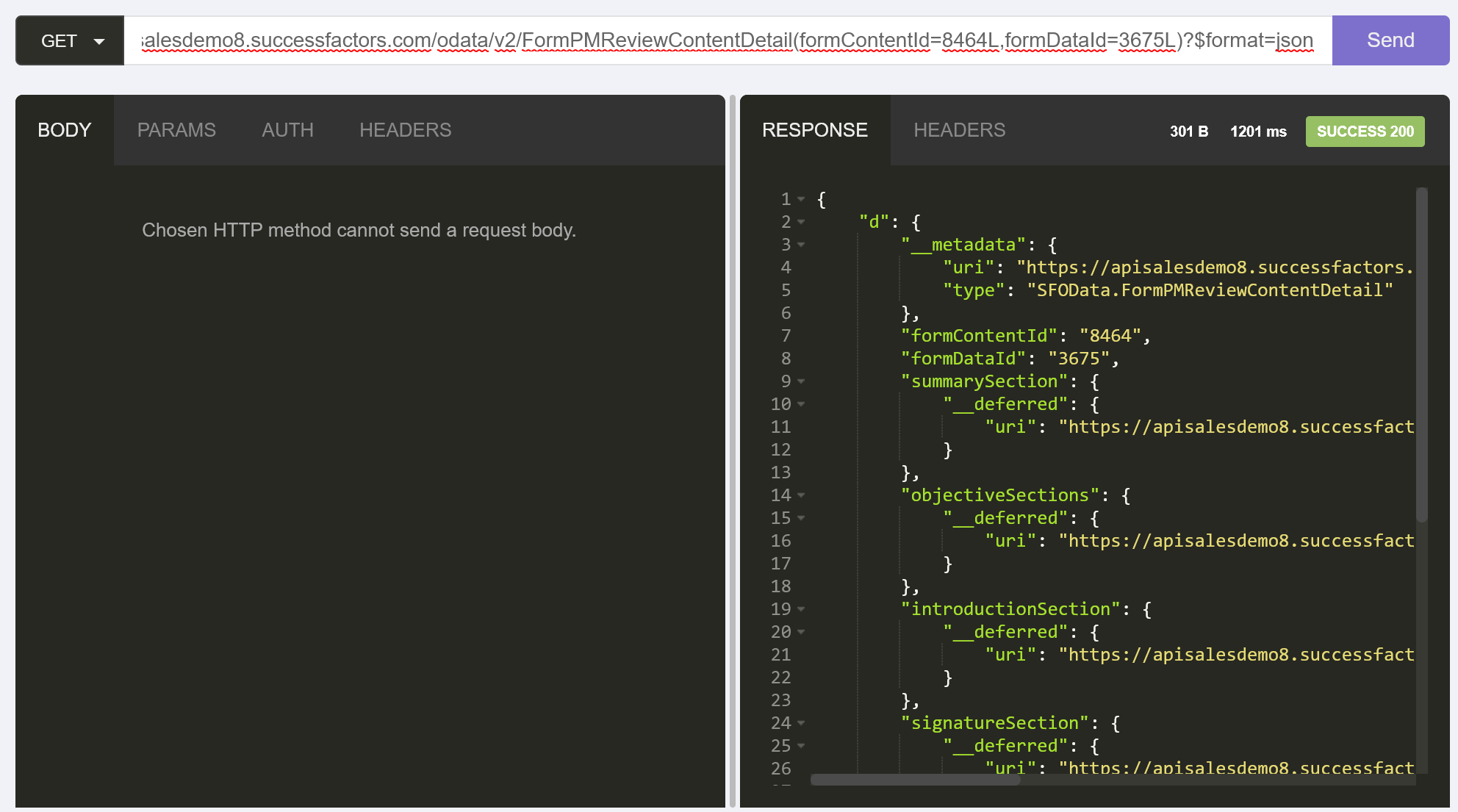Viewport: 1458px width, 812px height.
Task: Open the AUTH tab
Action: tap(287, 130)
